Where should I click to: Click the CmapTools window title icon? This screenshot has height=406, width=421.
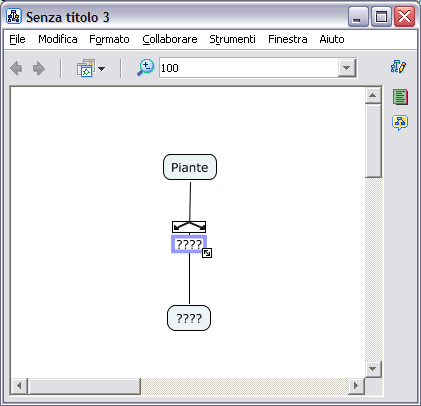(x=14, y=16)
